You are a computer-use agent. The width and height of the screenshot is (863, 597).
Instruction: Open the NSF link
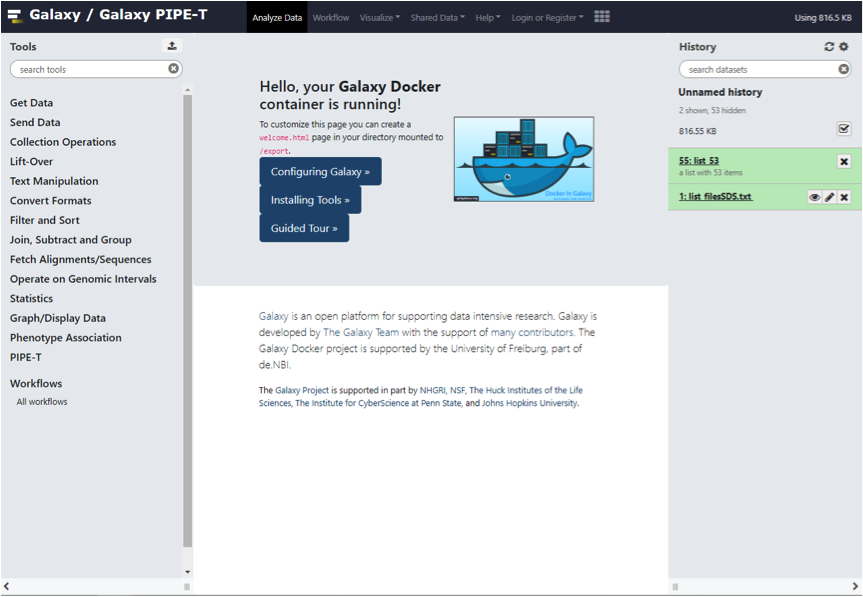click(x=457, y=390)
